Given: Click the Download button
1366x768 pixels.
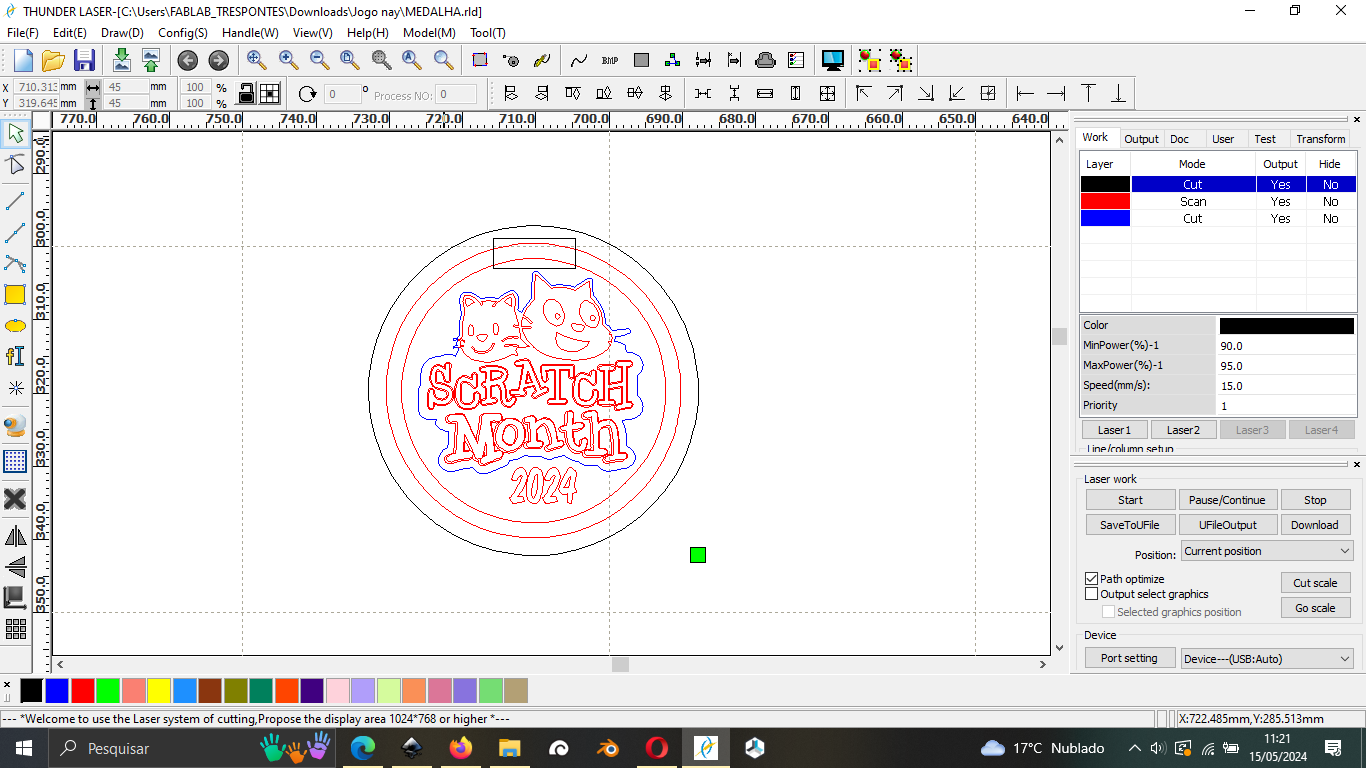Looking at the screenshot, I should 1315,525.
